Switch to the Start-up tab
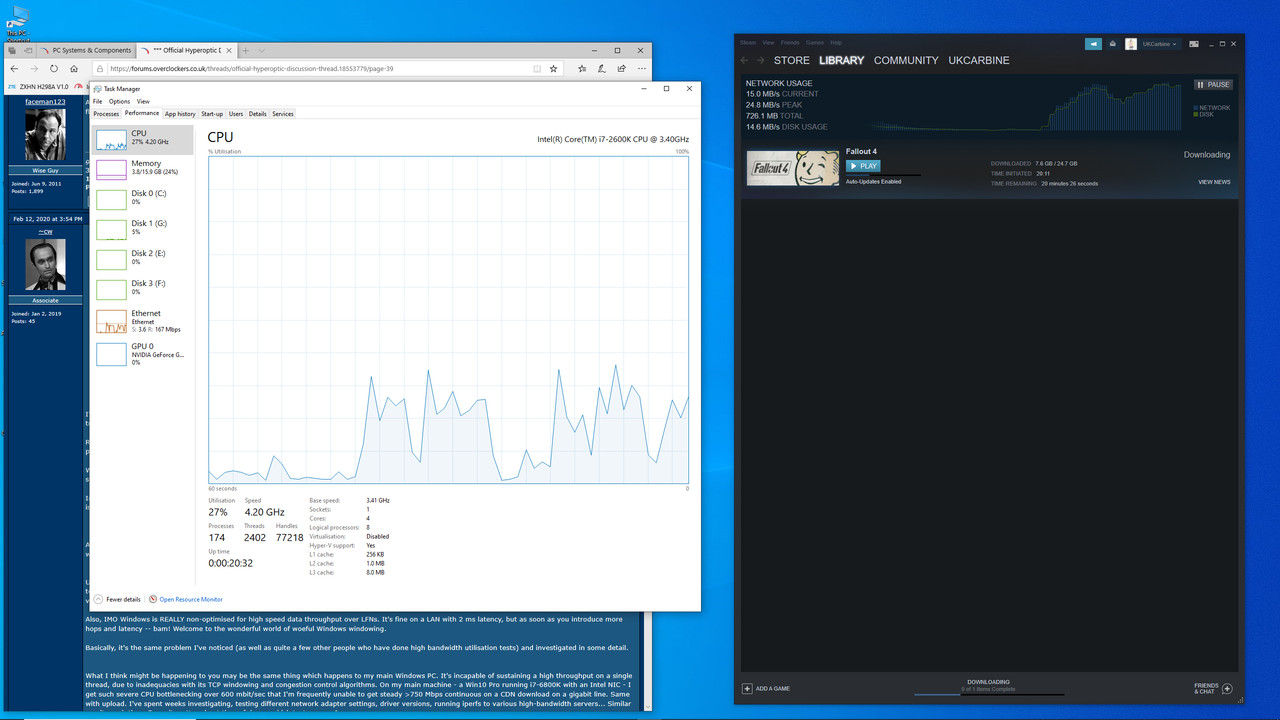Image resolution: width=1280 pixels, height=720 pixels. [x=212, y=114]
